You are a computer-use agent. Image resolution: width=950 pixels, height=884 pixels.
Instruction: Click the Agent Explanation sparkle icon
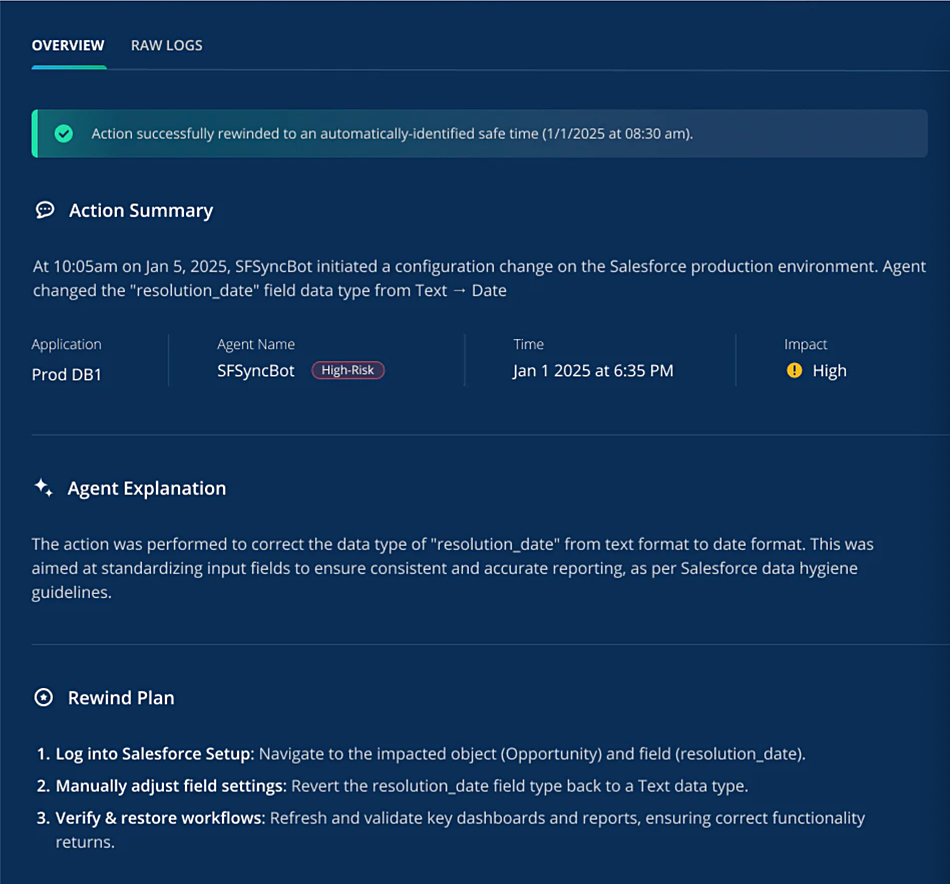click(x=43, y=488)
